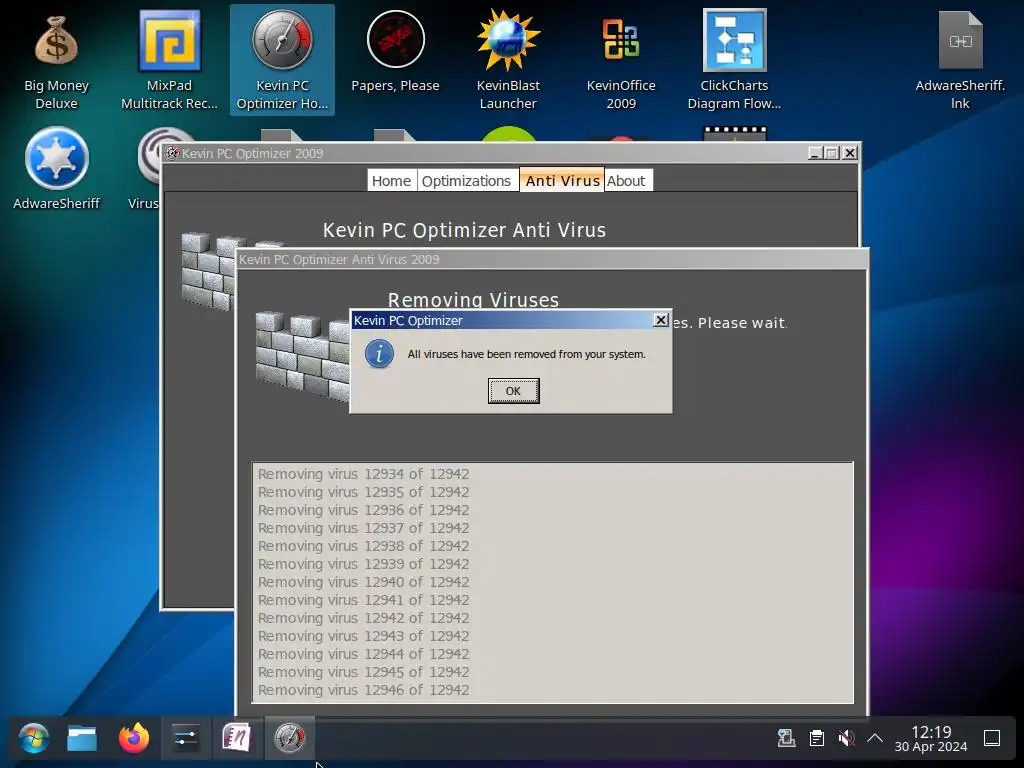The height and width of the screenshot is (768, 1024).
Task: Select log line 'Removing virus 12943 of 12942'
Action: tap(364, 635)
